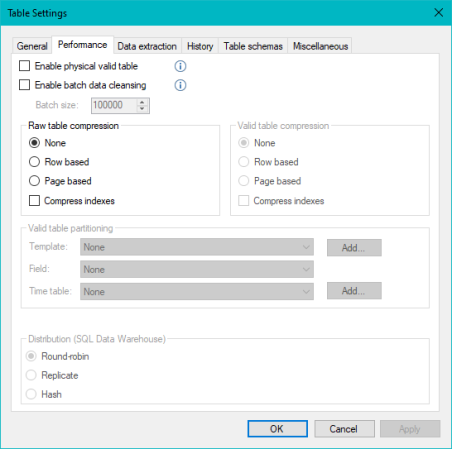Open the Time table dropdown

pos(197,292)
